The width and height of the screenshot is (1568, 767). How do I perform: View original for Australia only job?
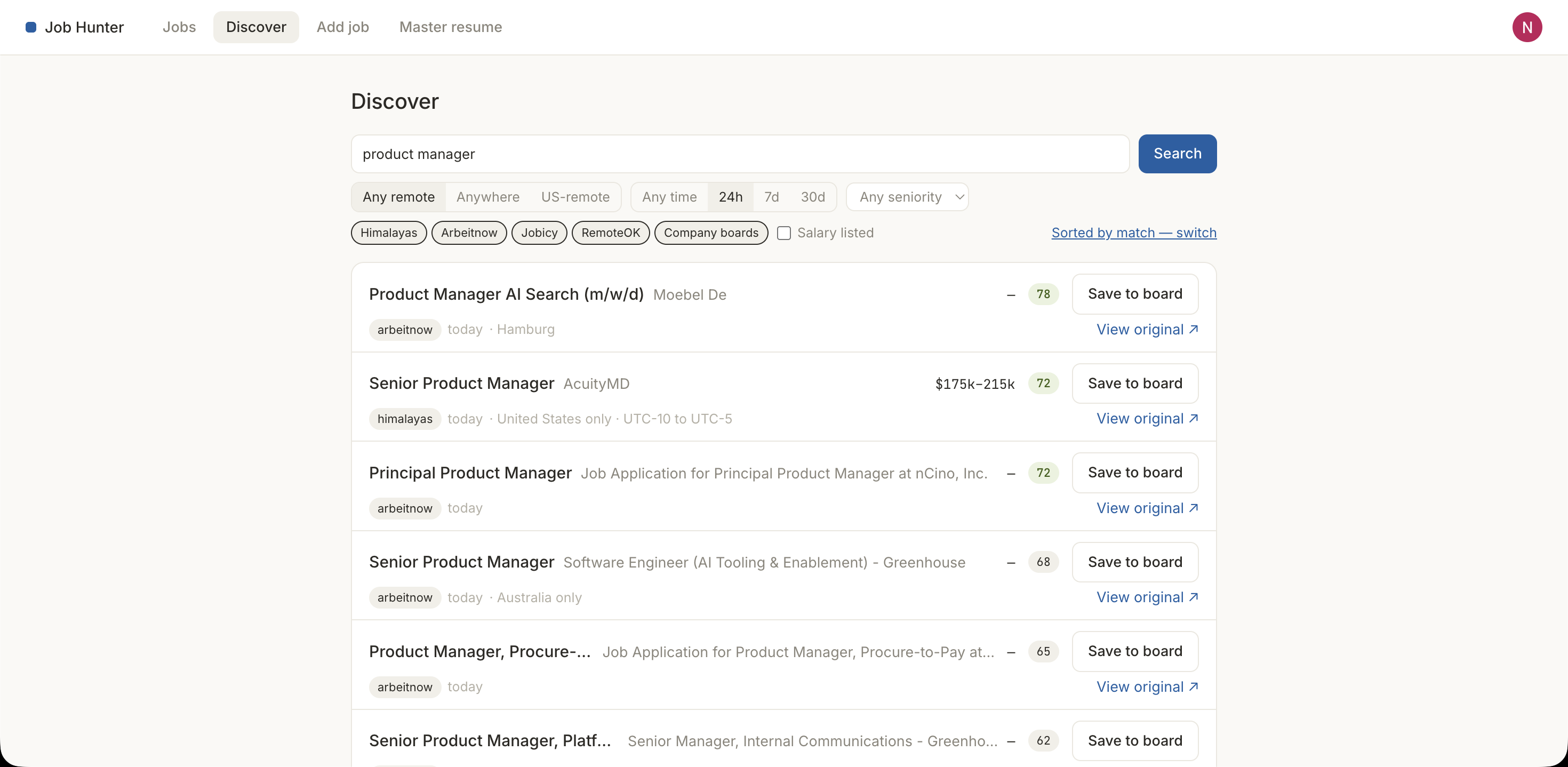coord(1147,597)
